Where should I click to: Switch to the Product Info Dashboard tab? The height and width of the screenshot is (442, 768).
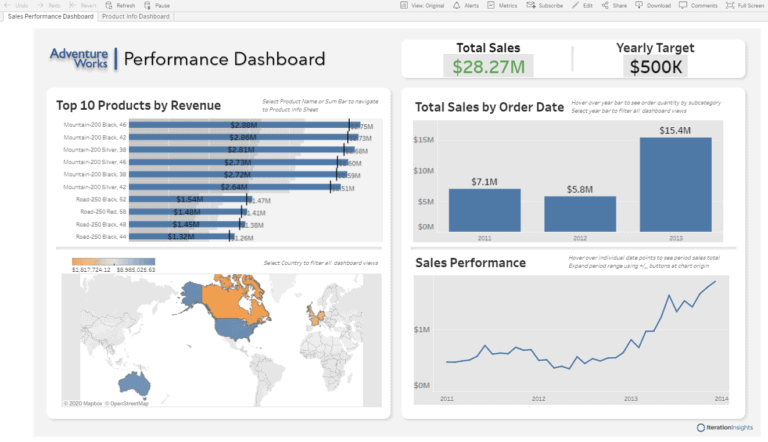tap(136, 16)
